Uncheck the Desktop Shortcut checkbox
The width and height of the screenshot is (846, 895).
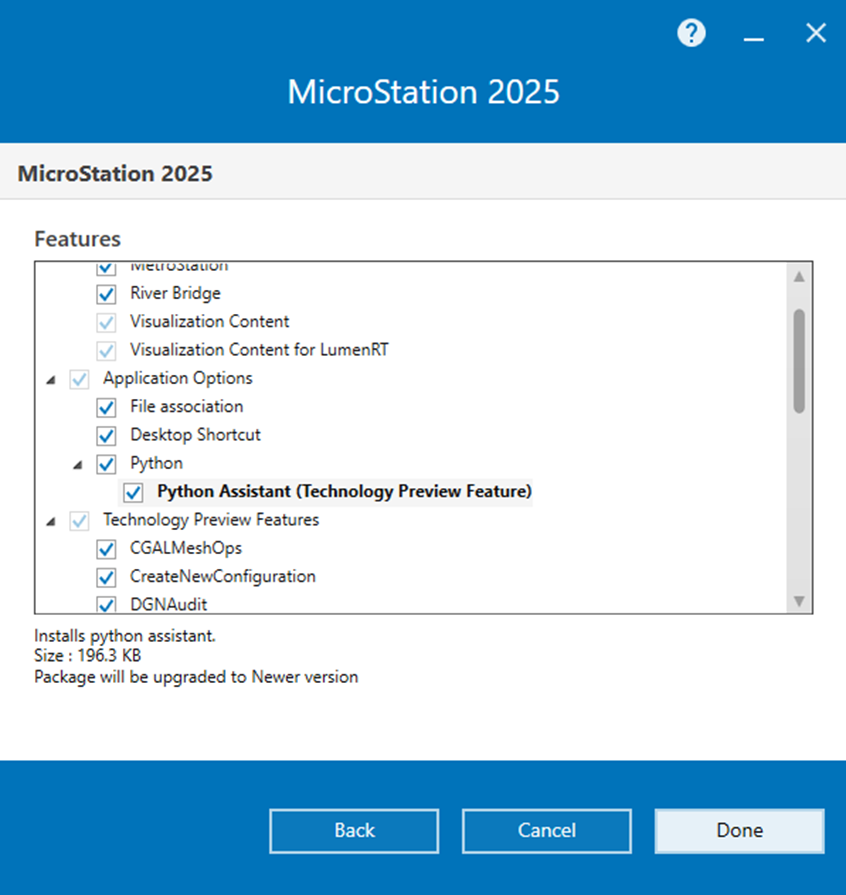(x=106, y=436)
